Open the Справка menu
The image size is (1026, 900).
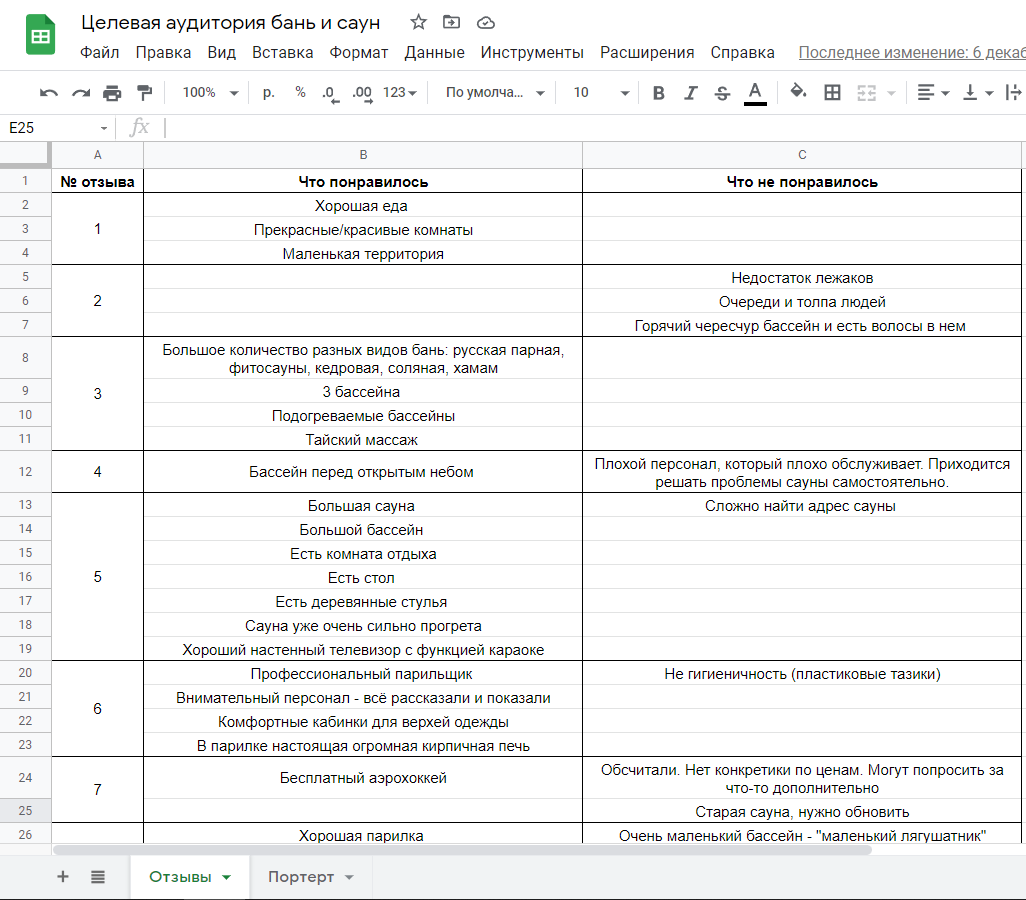(x=743, y=52)
